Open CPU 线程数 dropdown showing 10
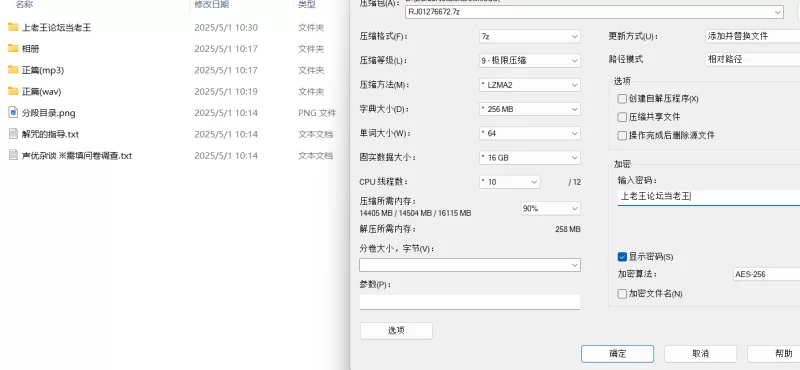The image size is (800, 370). pyautogui.click(x=510, y=182)
